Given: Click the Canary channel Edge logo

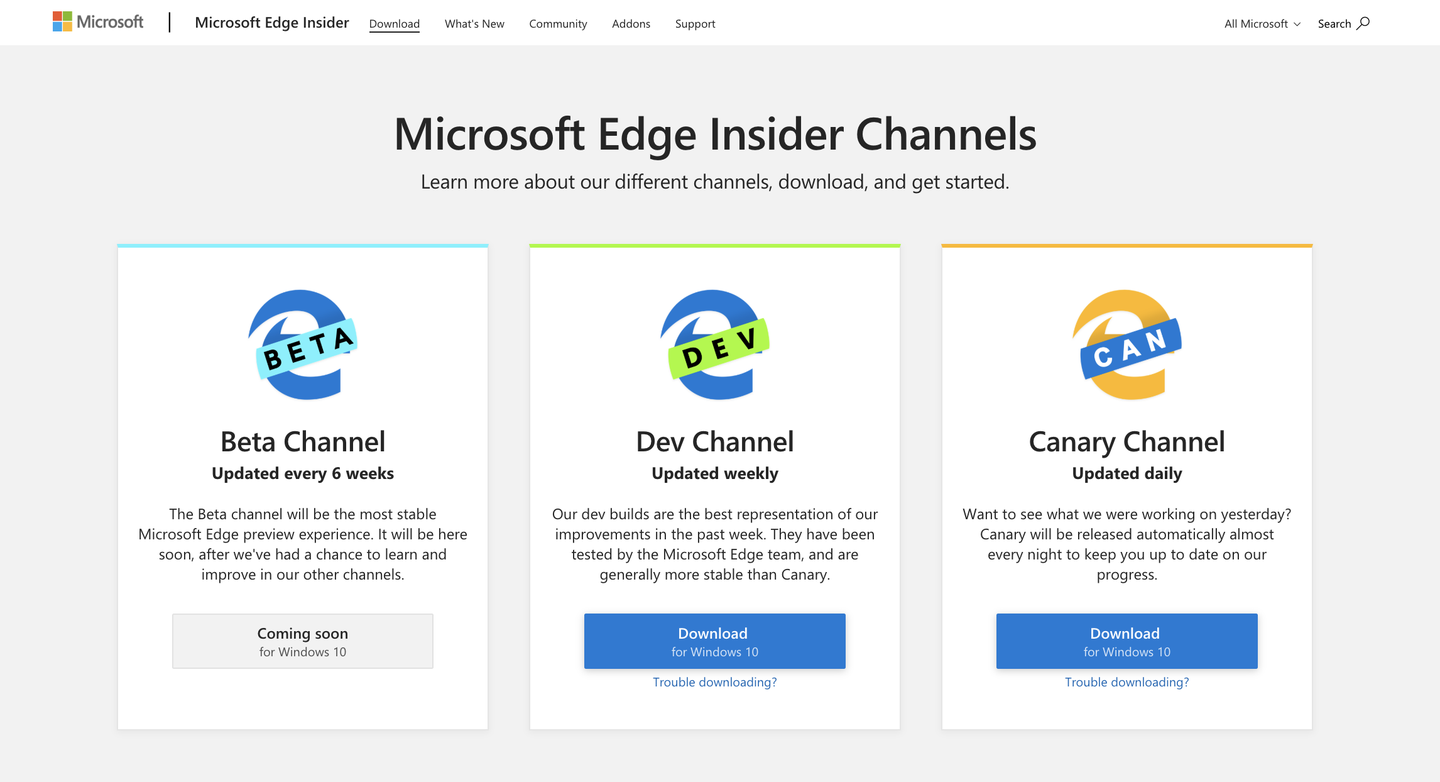Looking at the screenshot, I should 1127,345.
